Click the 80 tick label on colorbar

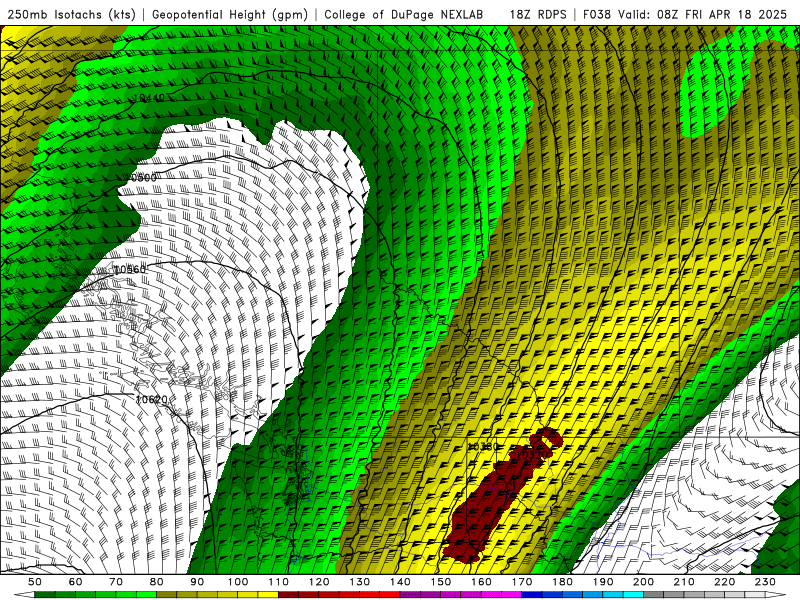pos(157,582)
